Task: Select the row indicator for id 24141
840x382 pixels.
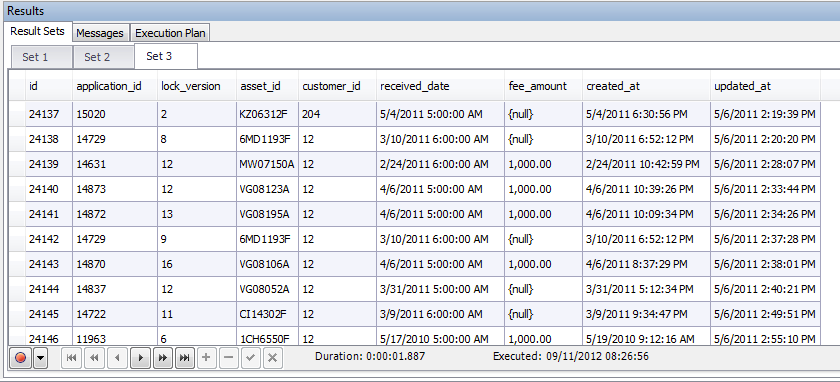Action: (17, 214)
